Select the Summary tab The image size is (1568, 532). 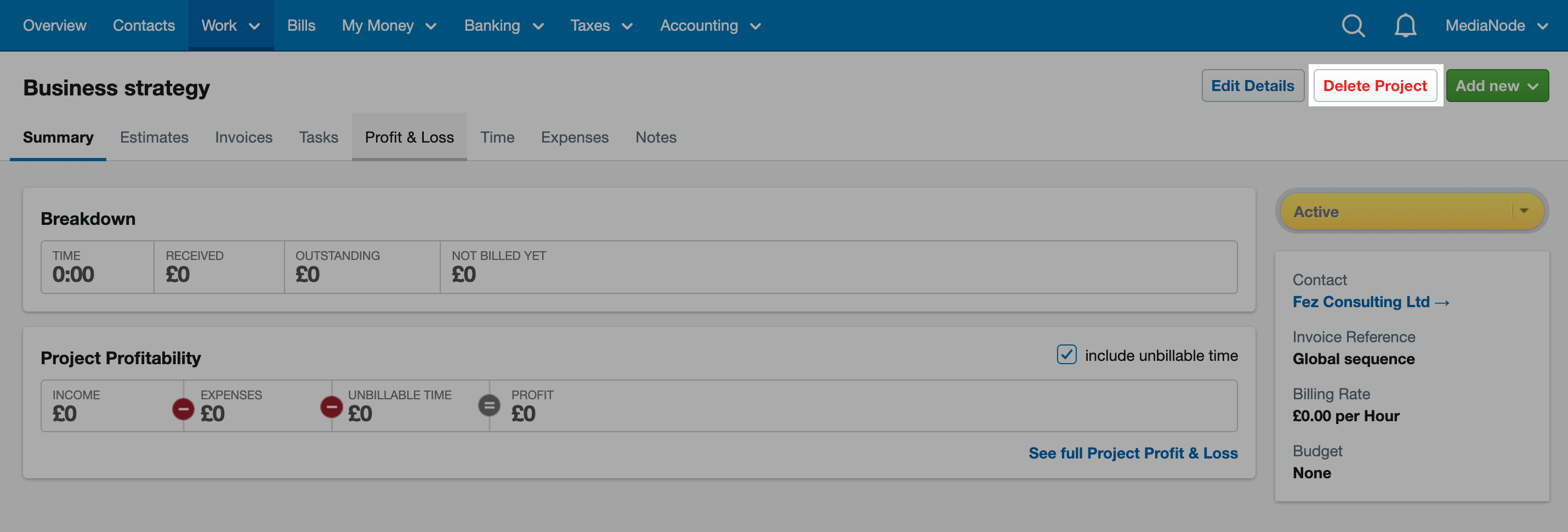click(58, 137)
